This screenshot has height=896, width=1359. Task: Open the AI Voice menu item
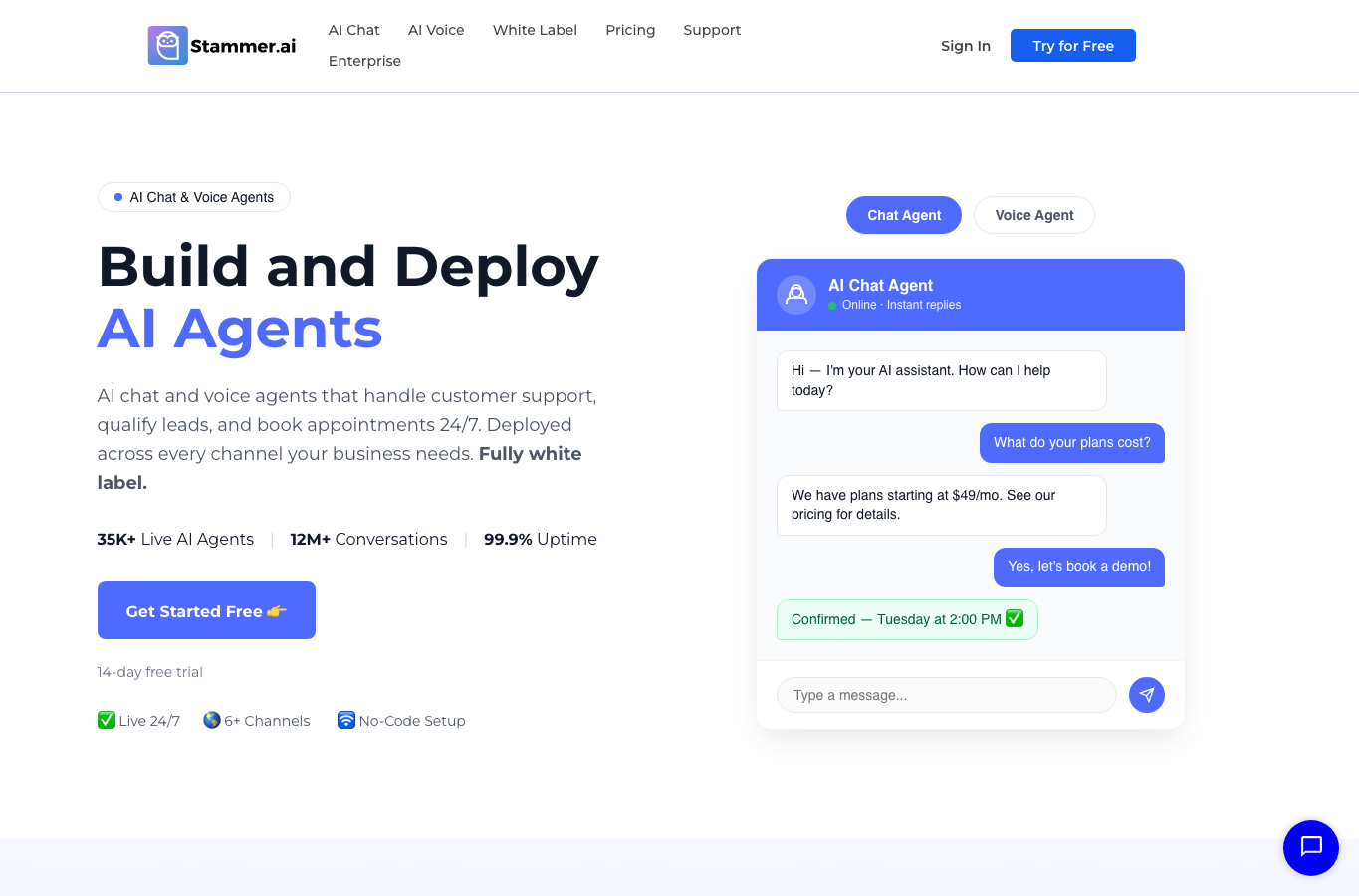tap(436, 30)
